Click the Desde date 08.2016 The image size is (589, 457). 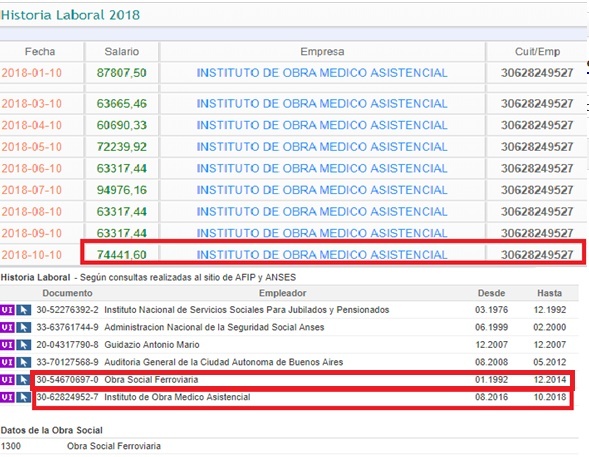(491, 397)
